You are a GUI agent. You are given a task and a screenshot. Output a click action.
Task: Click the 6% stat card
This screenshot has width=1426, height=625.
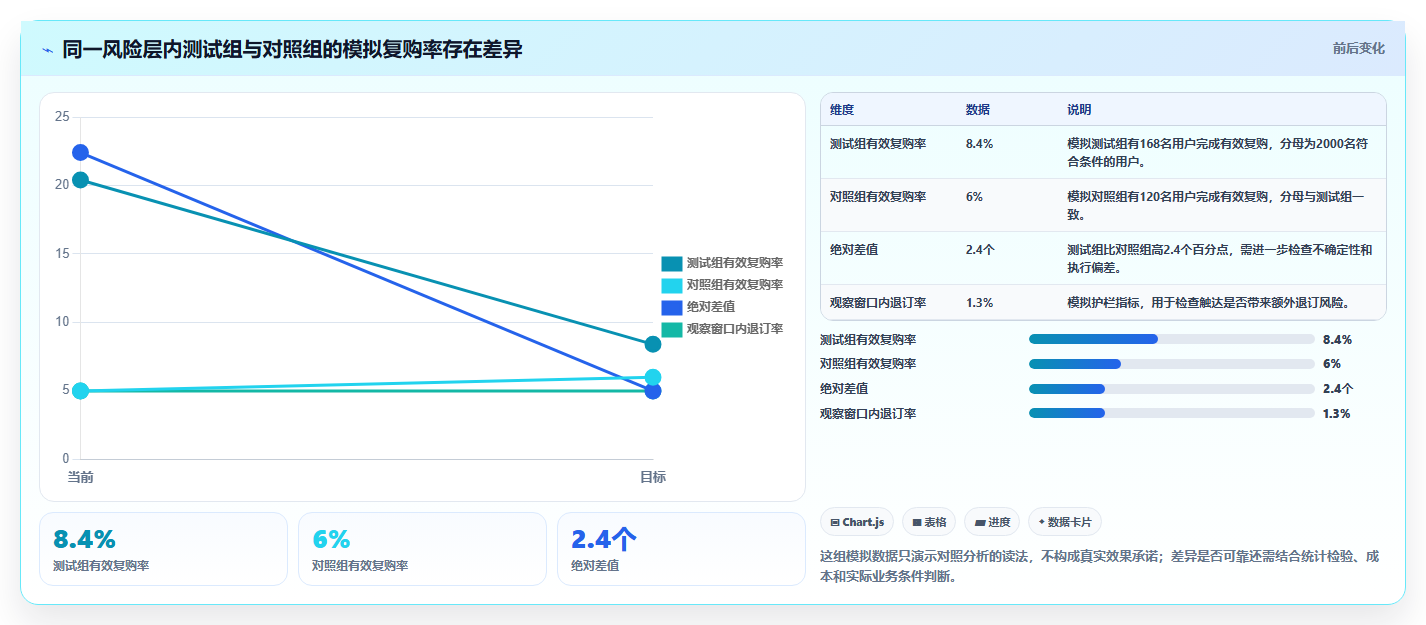(422, 549)
